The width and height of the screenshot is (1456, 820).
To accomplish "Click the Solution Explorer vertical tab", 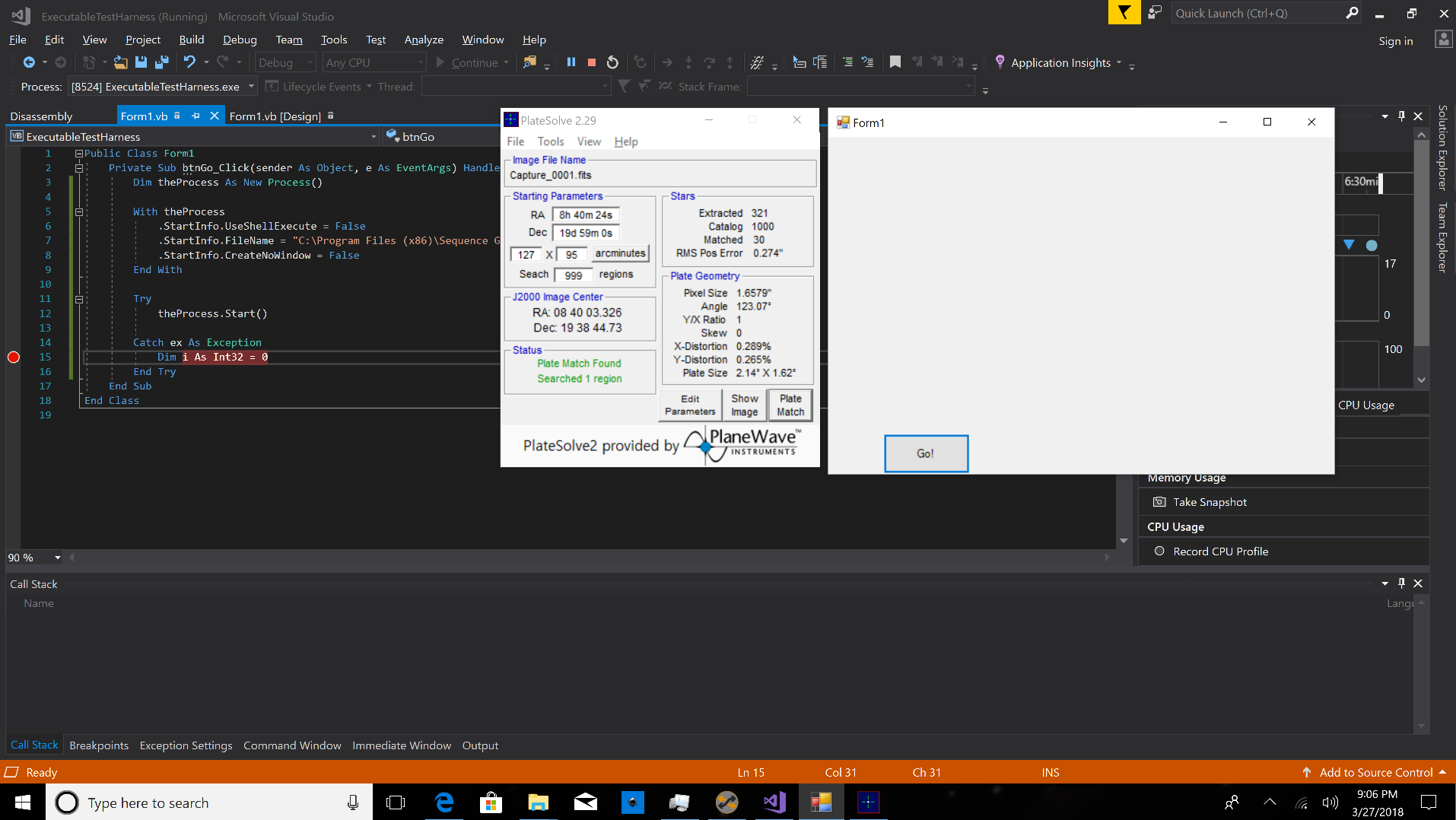I will [1442, 147].
